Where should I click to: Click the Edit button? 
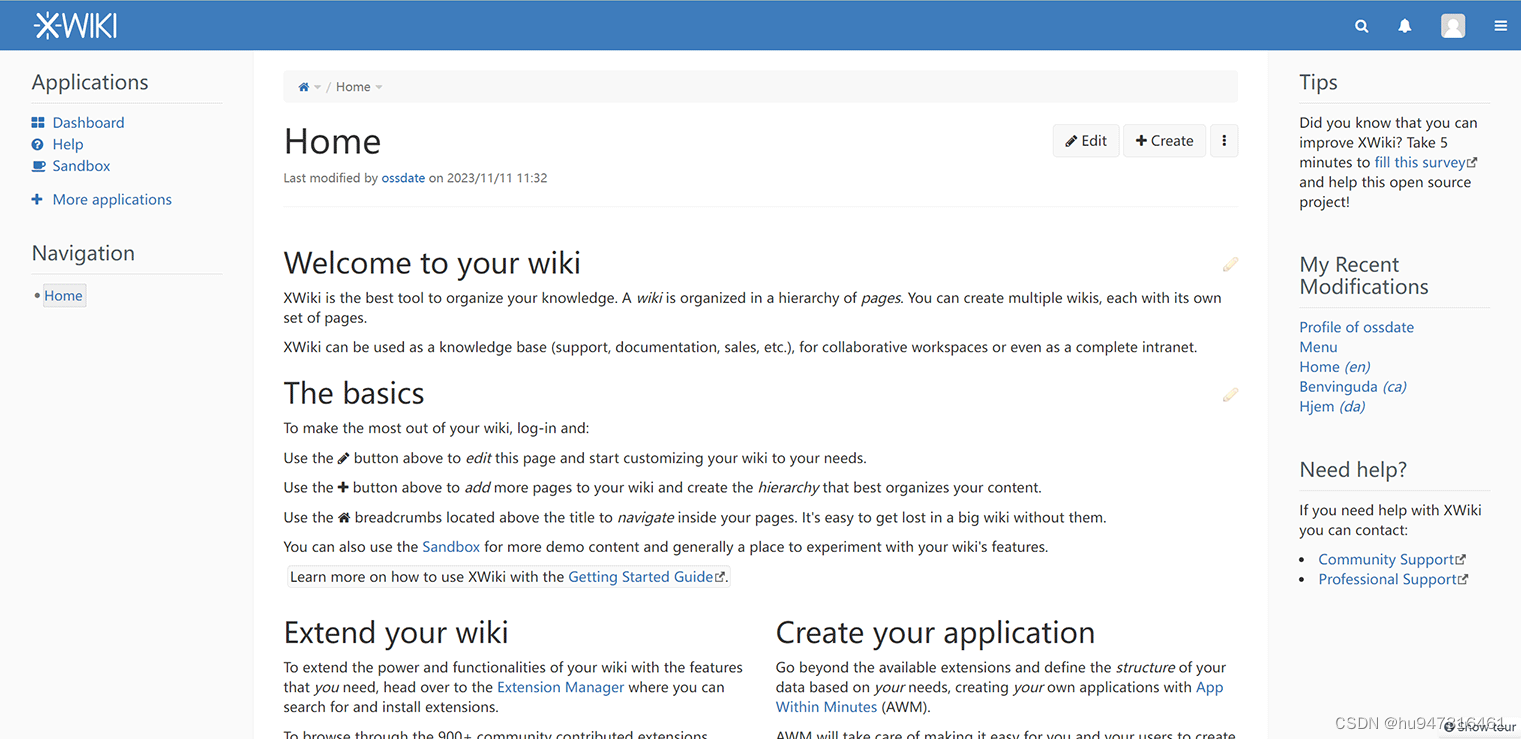(1086, 140)
